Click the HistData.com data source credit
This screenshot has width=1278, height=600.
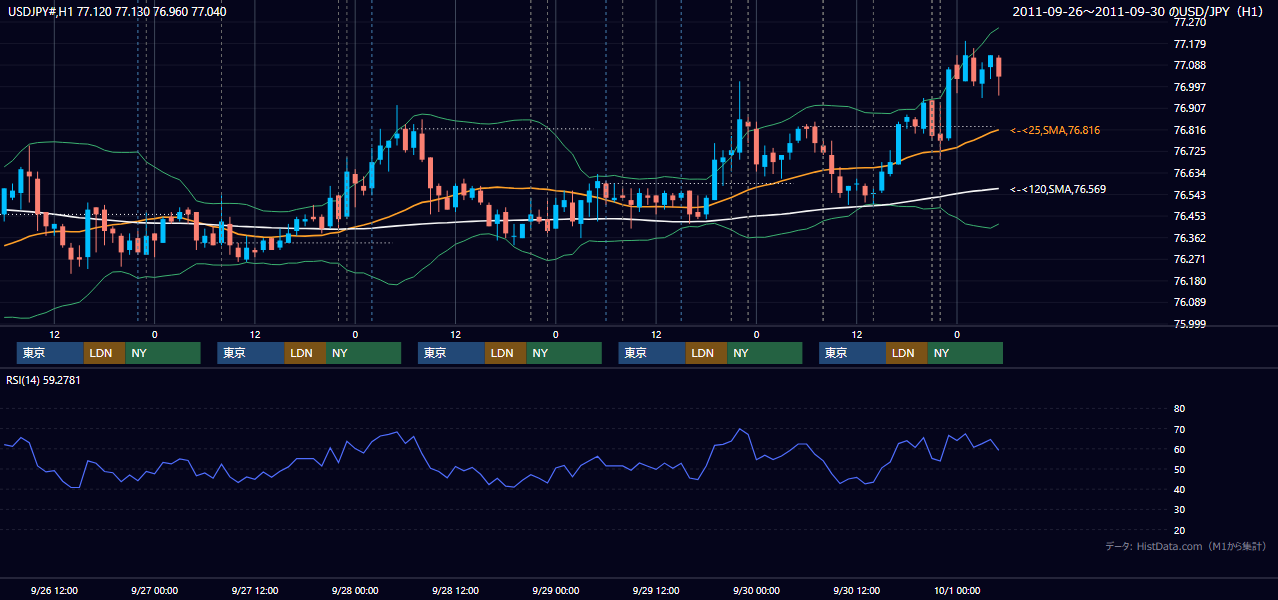pos(1185,546)
